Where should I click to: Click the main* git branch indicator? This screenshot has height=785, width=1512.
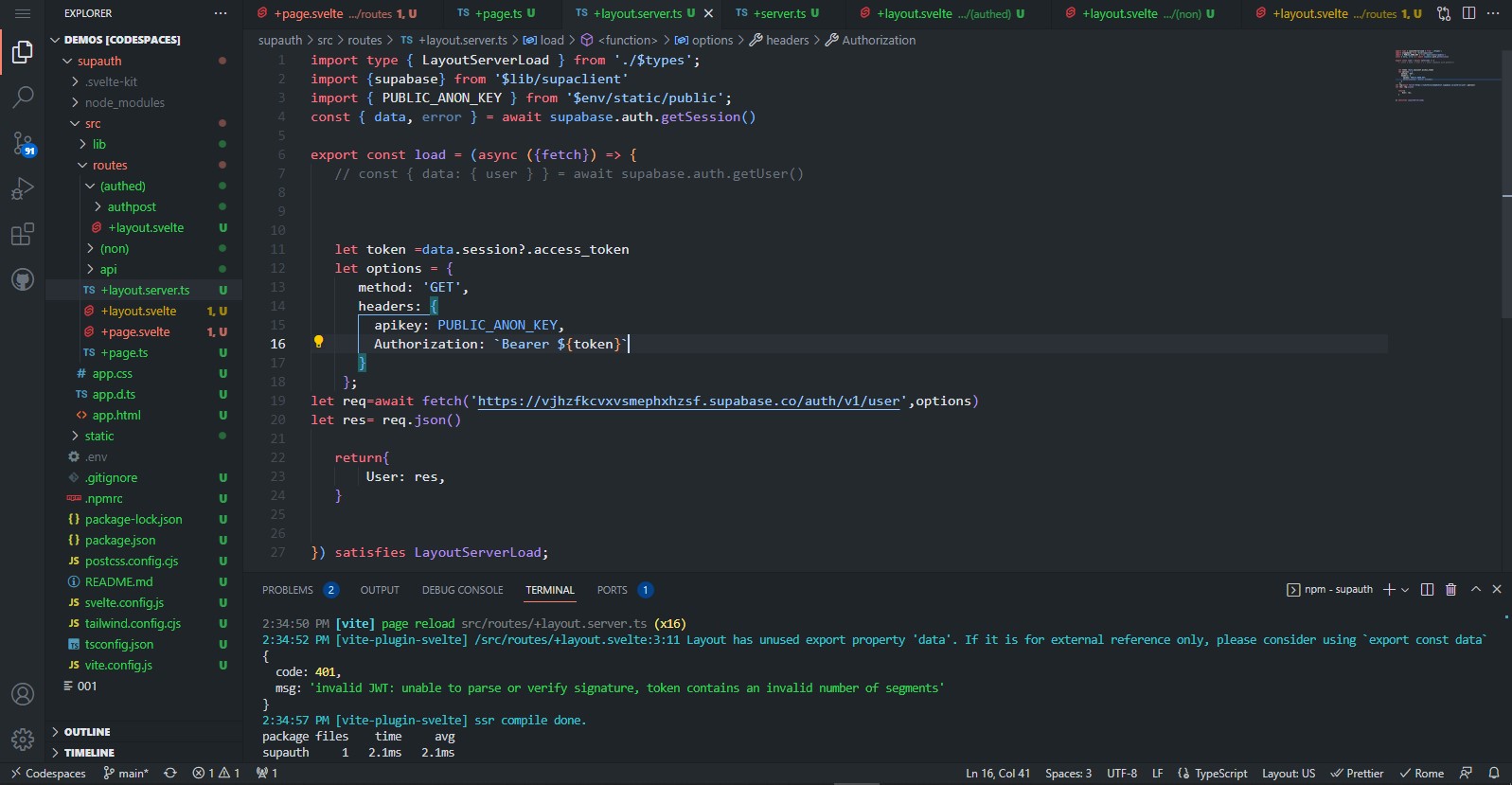(126, 774)
